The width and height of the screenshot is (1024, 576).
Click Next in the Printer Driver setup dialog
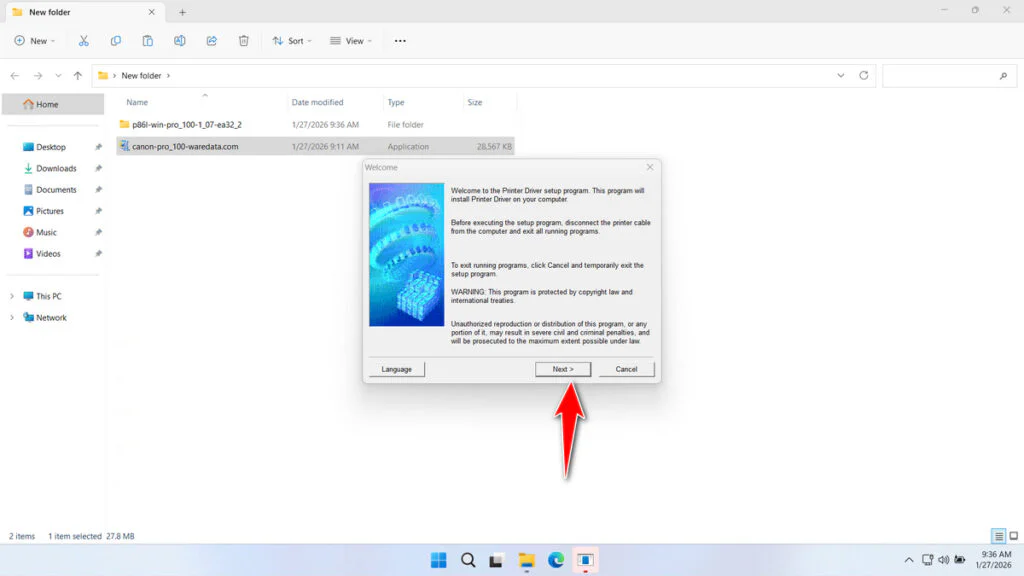point(562,368)
